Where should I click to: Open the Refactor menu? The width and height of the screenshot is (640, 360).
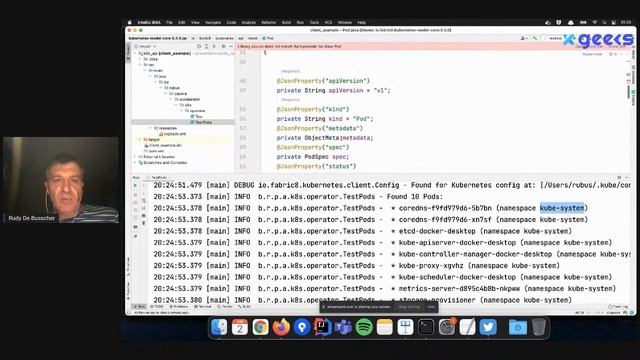(x=269, y=22)
